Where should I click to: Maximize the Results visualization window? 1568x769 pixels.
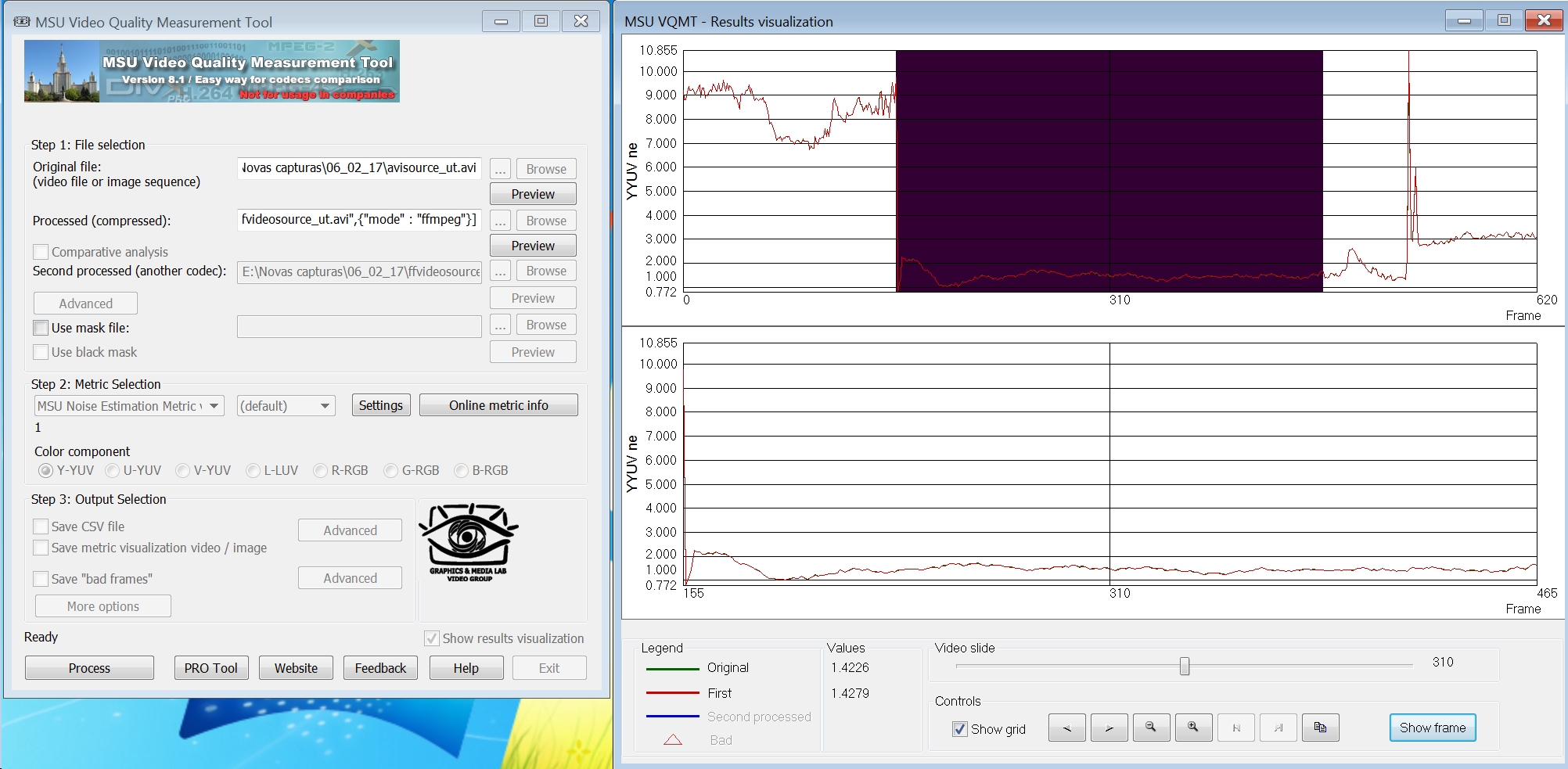(x=1504, y=20)
